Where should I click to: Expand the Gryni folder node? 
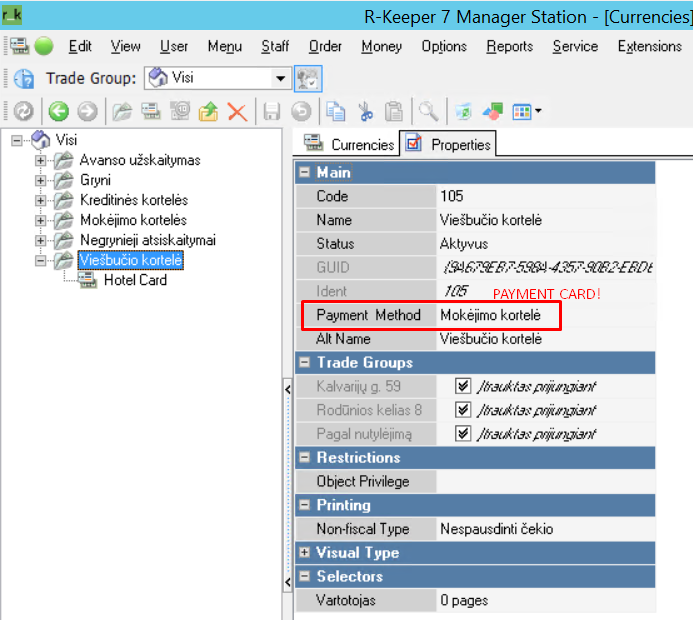40,180
